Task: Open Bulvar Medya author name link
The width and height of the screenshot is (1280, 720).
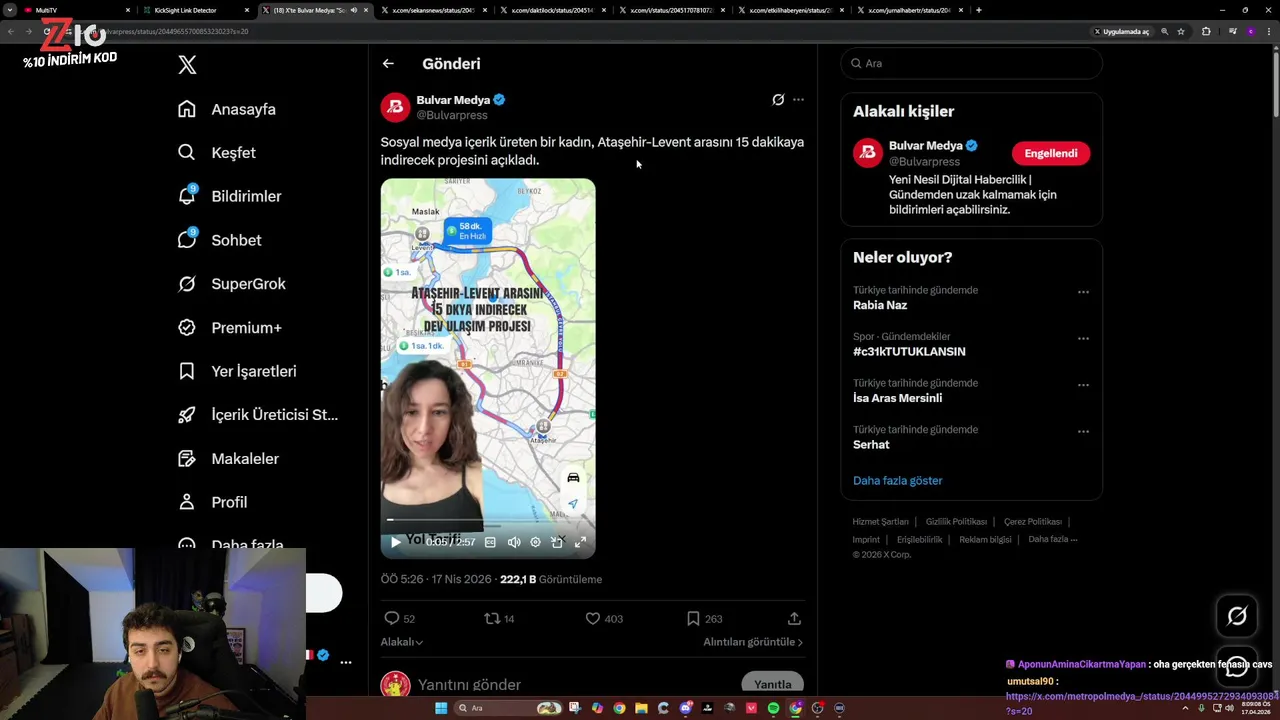Action: point(453,100)
